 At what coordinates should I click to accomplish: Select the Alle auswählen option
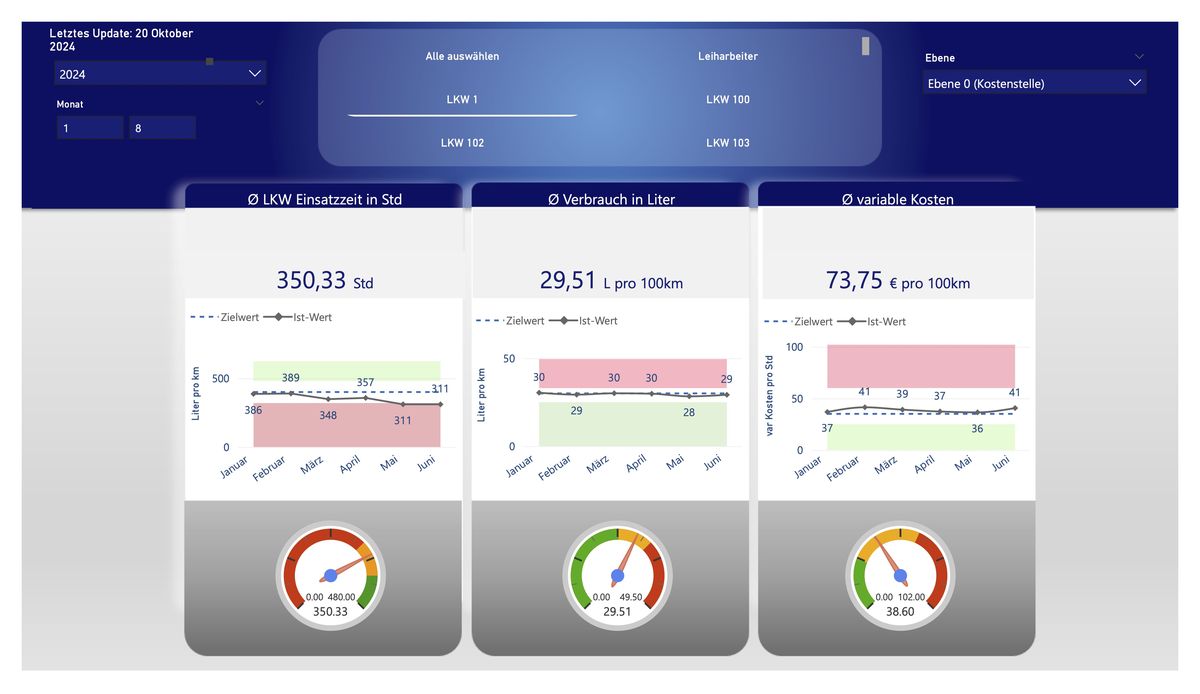462,56
